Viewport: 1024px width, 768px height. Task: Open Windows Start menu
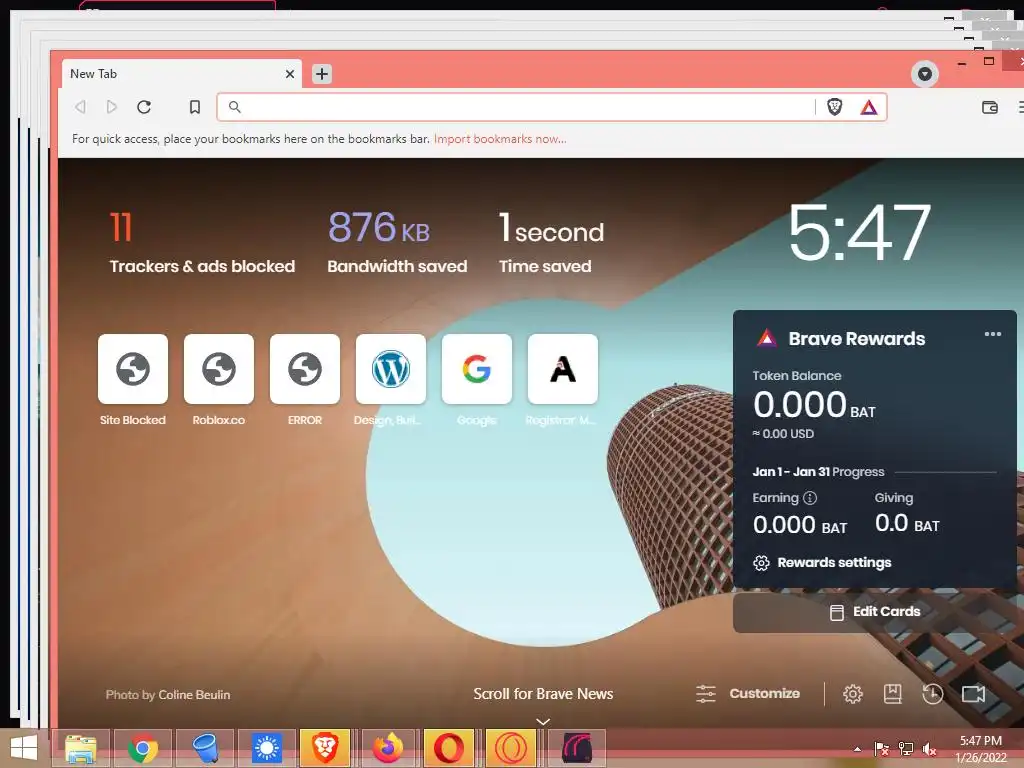click(x=25, y=748)
